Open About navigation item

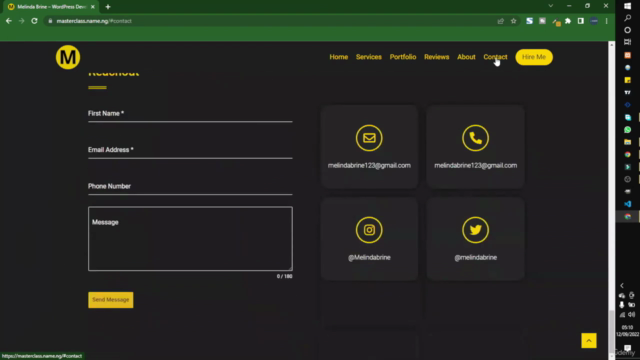coord(466,57)
